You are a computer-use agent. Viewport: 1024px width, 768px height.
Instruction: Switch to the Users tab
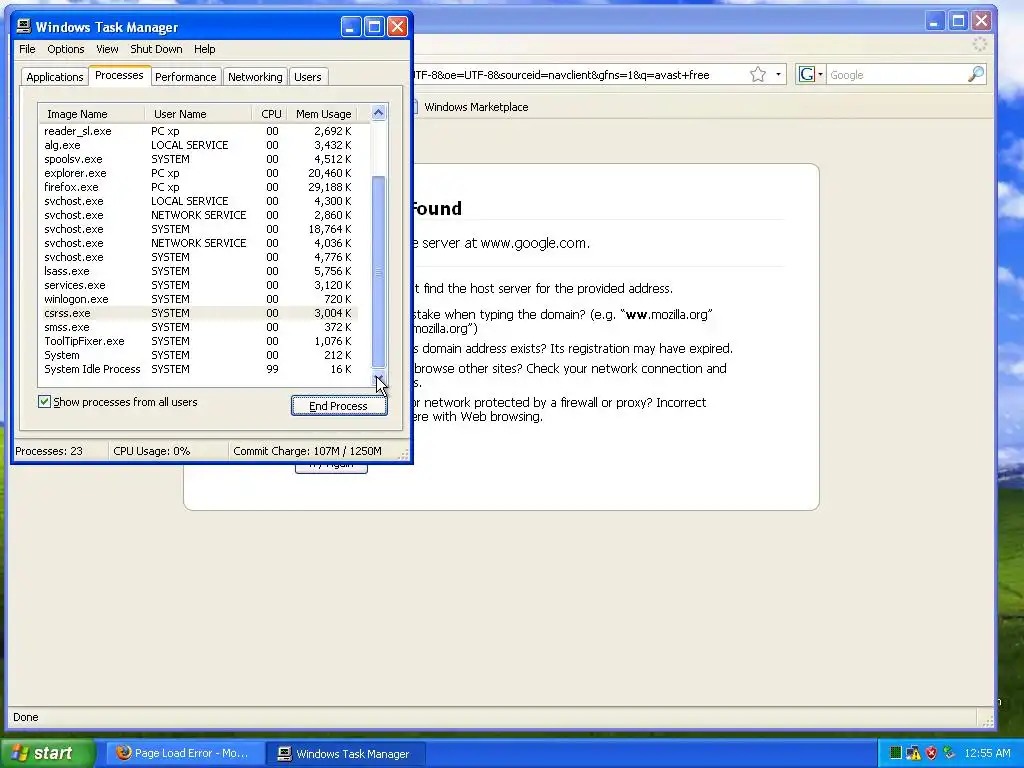click(x=308, y=76)
